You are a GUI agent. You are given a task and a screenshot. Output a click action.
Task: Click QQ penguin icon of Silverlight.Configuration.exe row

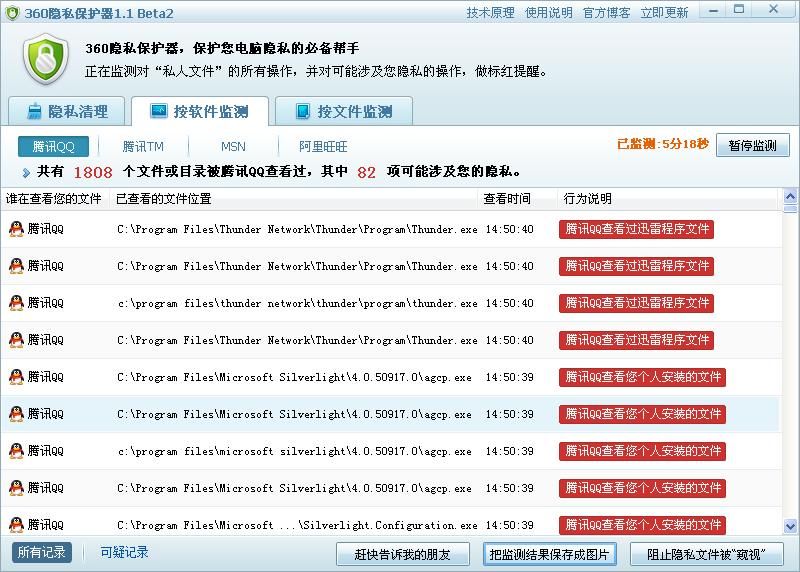tap(16, 525)
